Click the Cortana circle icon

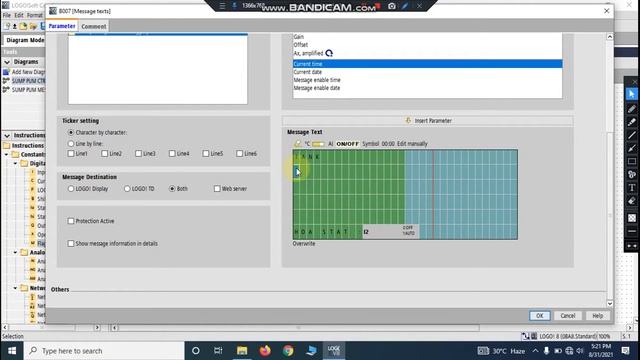(x=196, y=351)
